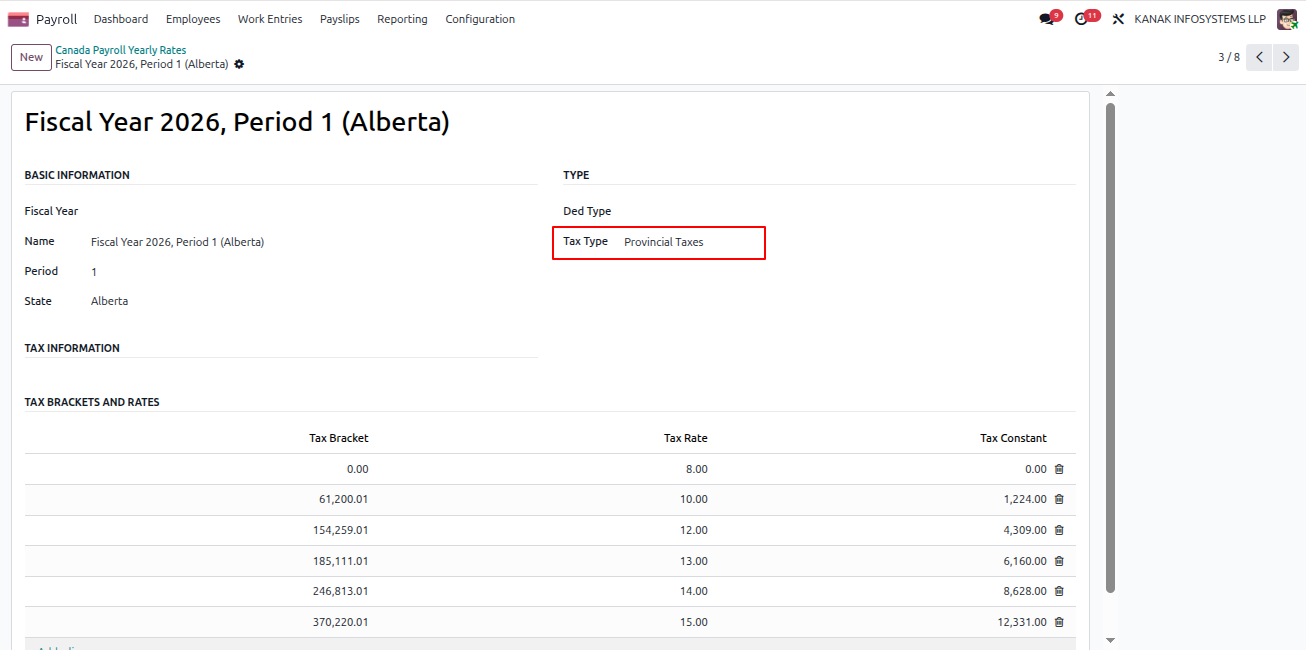Open the Dashboard menu

point(121,19)
